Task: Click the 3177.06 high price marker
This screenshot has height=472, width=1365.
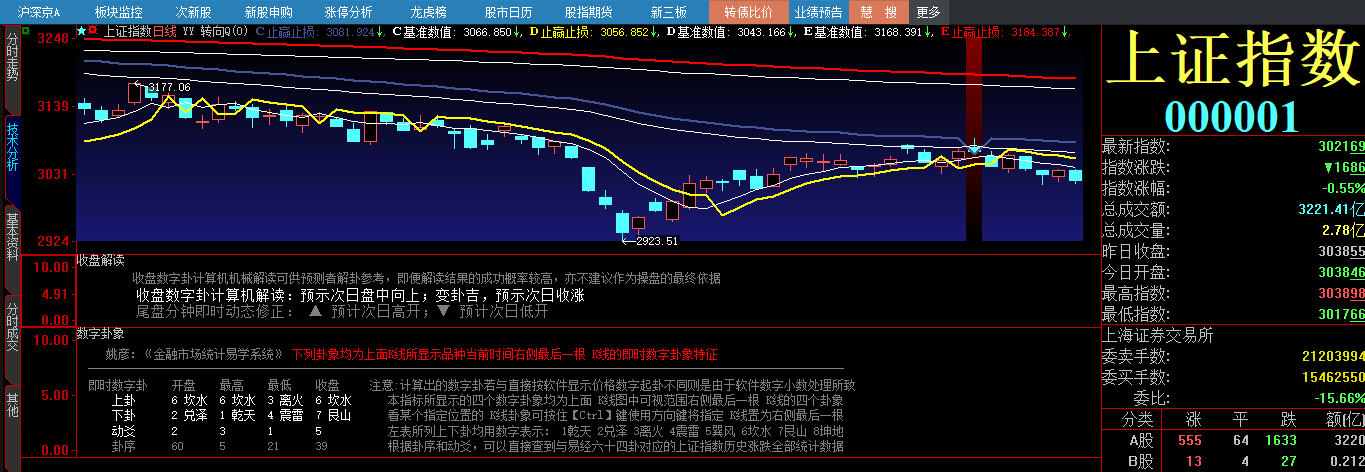Action: coord(168,88)
